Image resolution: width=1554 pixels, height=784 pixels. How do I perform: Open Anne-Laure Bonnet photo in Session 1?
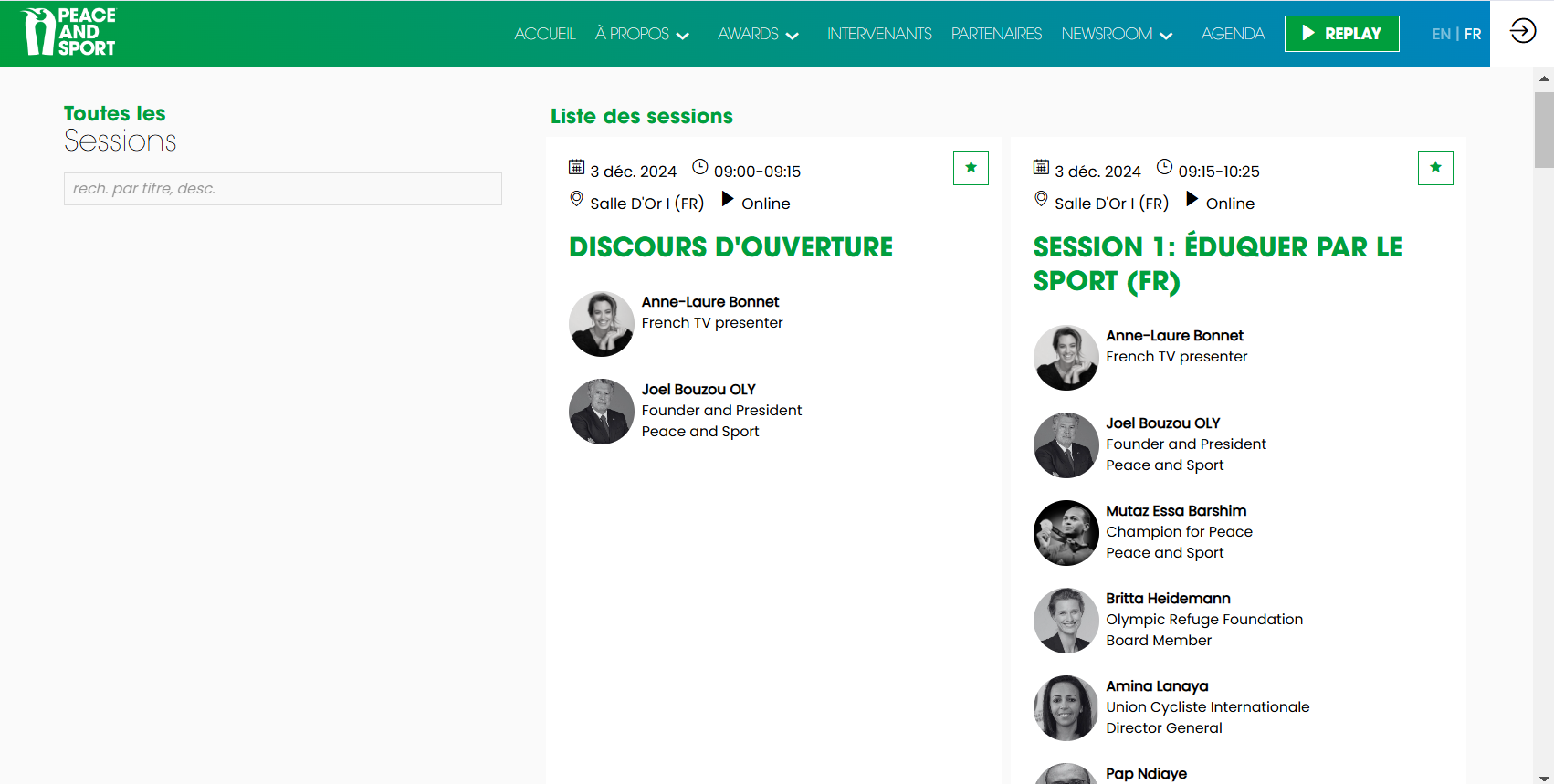[x=1066, y=358]
